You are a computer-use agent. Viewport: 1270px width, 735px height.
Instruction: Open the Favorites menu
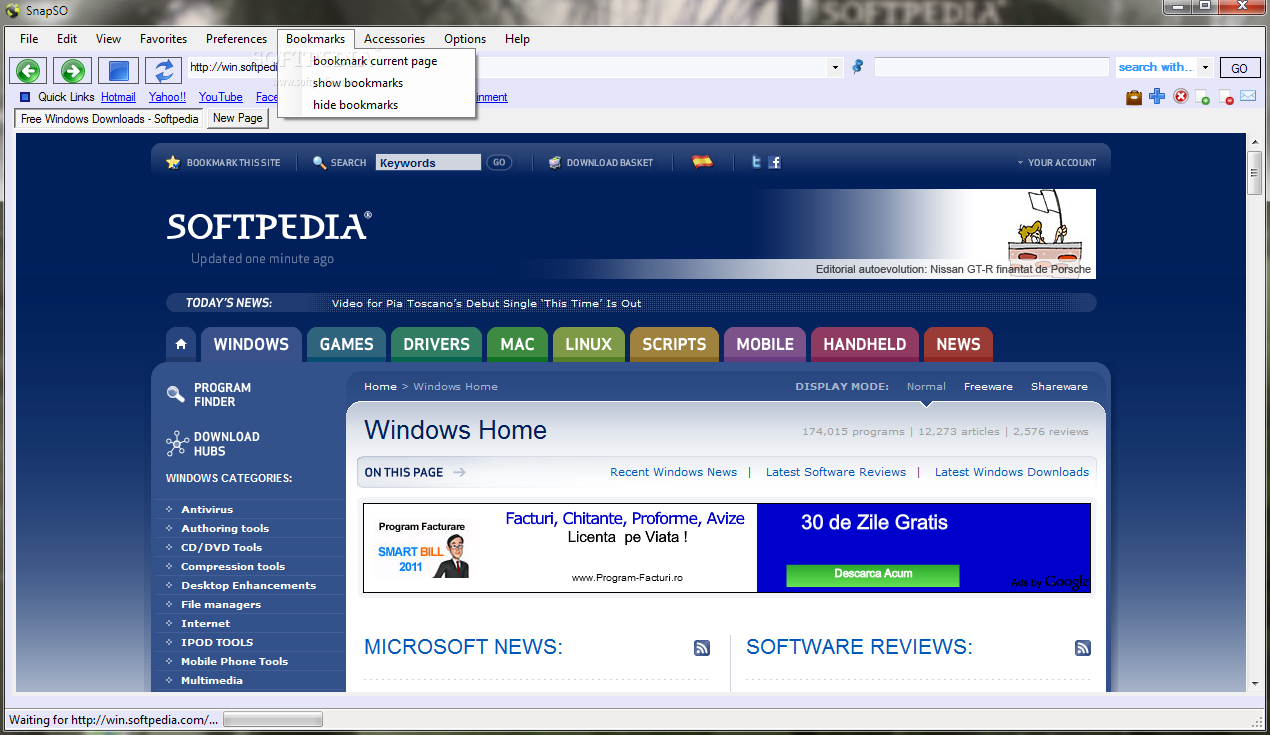(163, 39)
